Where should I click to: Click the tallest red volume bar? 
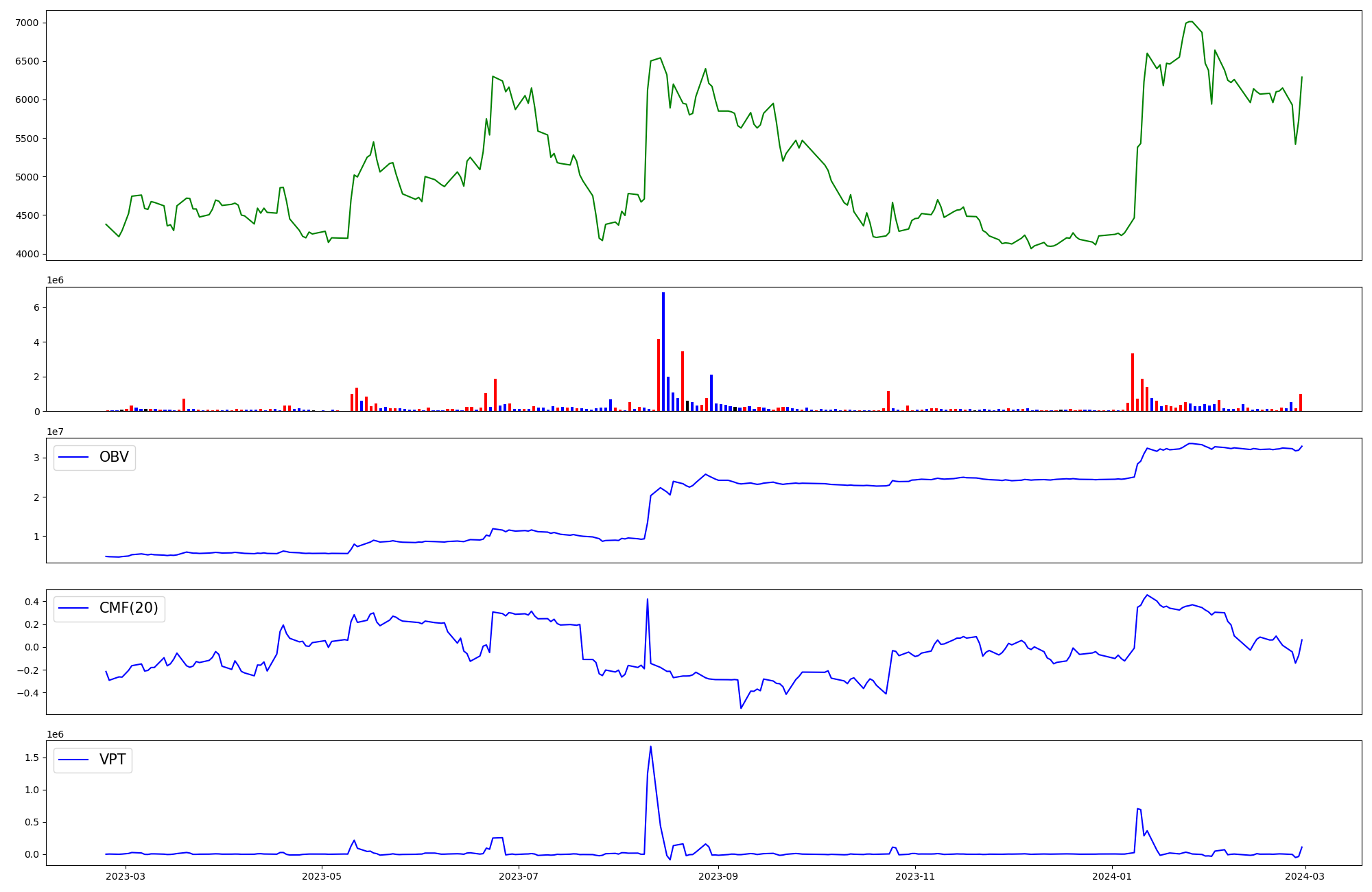coord(659,374)
